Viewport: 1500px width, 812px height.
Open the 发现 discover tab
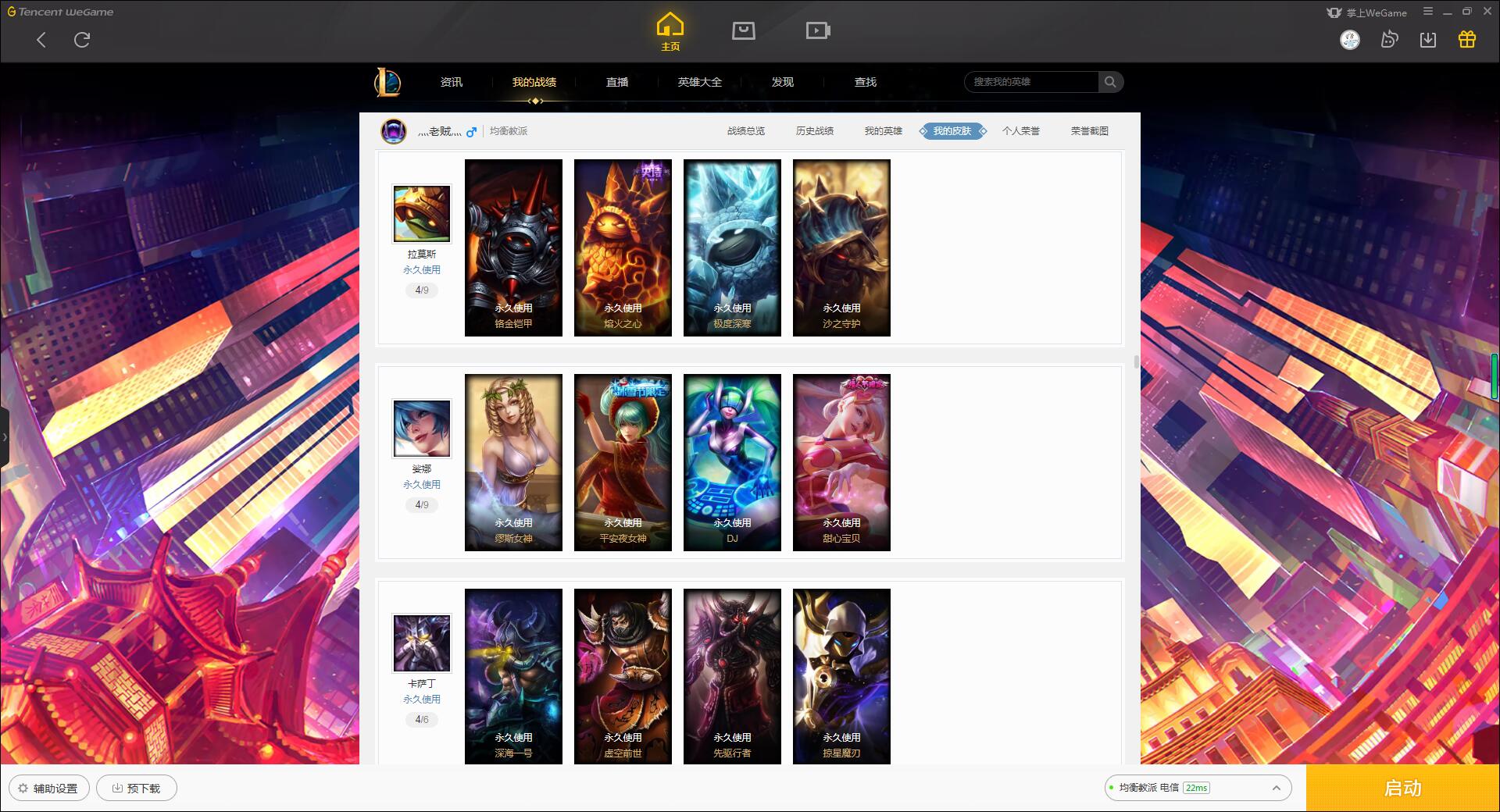coord(783,82)
